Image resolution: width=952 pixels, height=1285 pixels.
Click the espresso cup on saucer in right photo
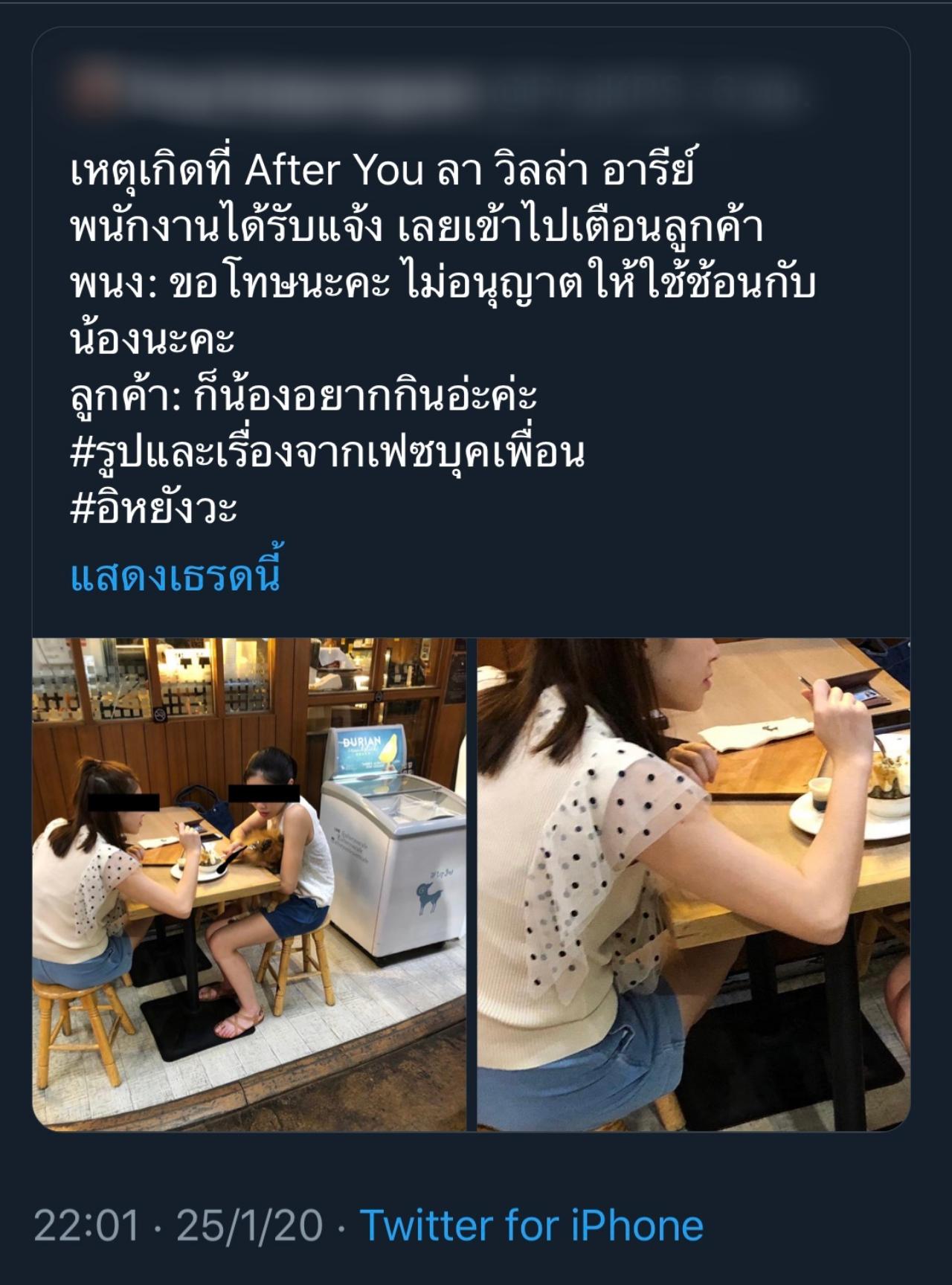point(820,794)
